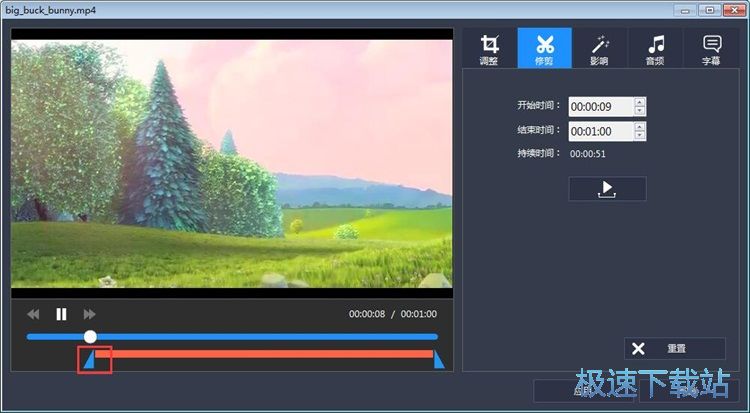
Task: Switch to the 影响 effects wand tab
Action: [599, 48]
